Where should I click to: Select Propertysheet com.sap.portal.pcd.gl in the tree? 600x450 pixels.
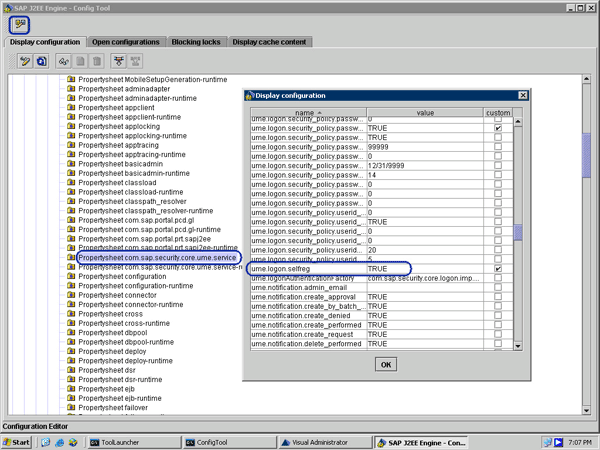click(x=136, y=220)
